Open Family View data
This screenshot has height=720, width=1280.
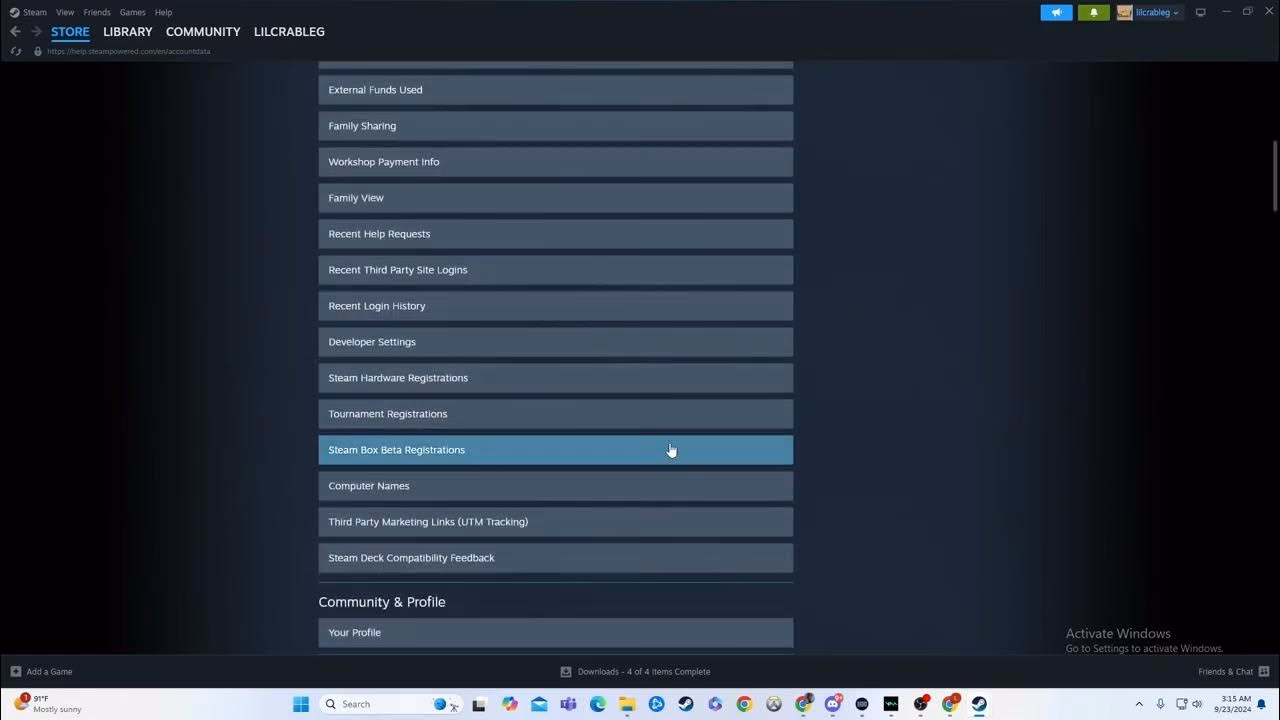[x=556, y=198]
